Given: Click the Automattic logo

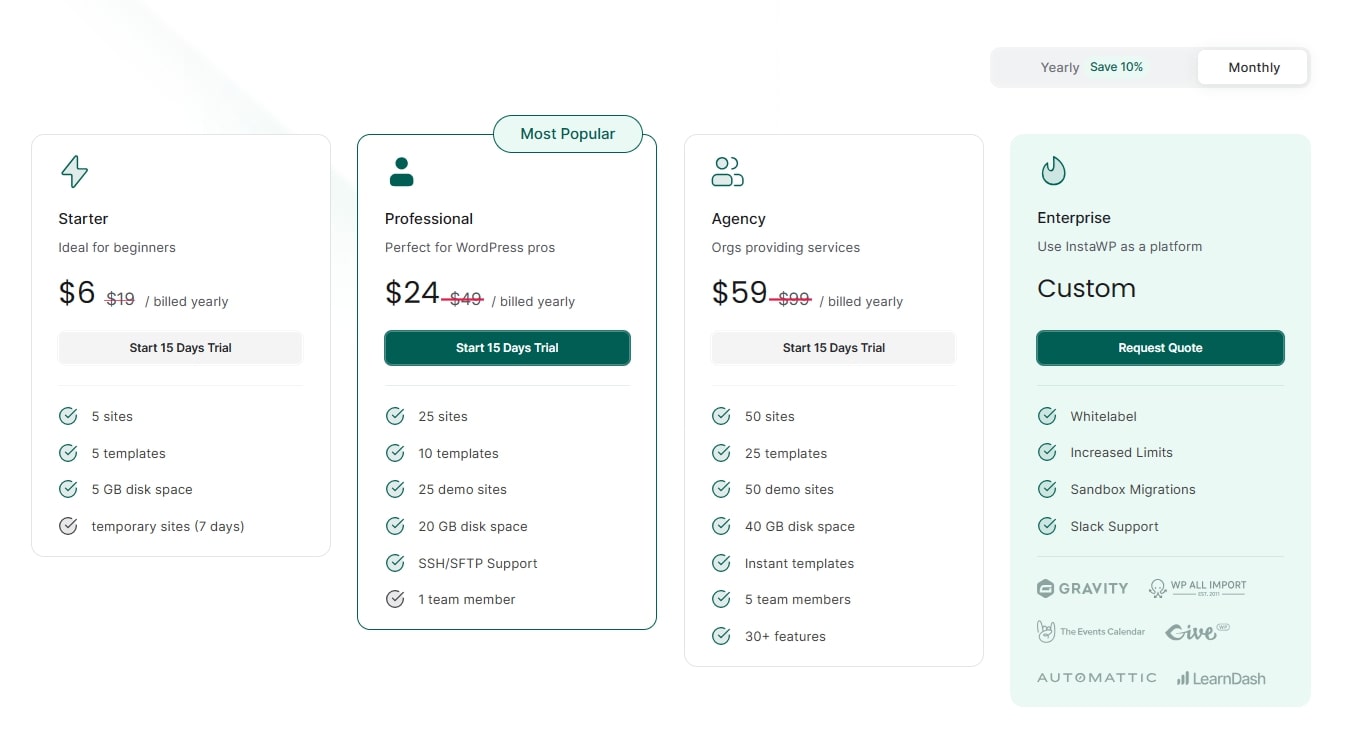Looking at the screenshot, I should [1097, 678].
